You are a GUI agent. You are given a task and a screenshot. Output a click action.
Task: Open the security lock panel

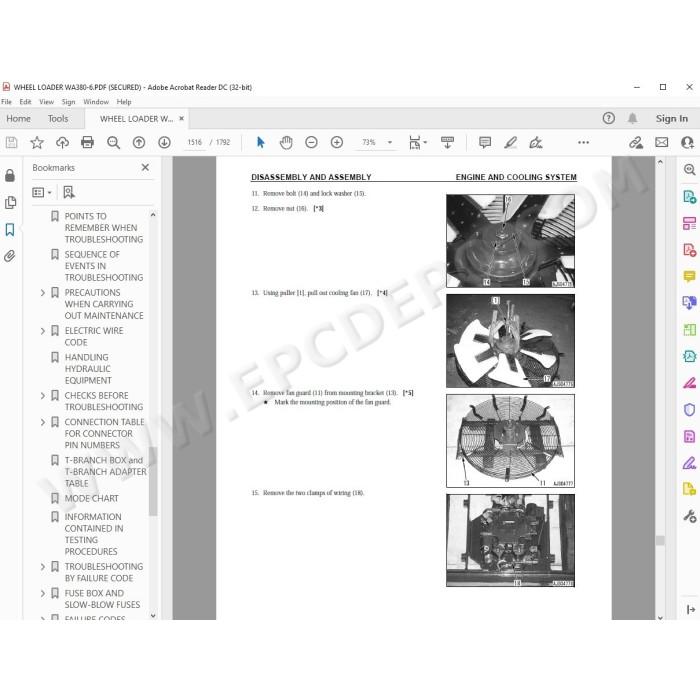[10, 176]
